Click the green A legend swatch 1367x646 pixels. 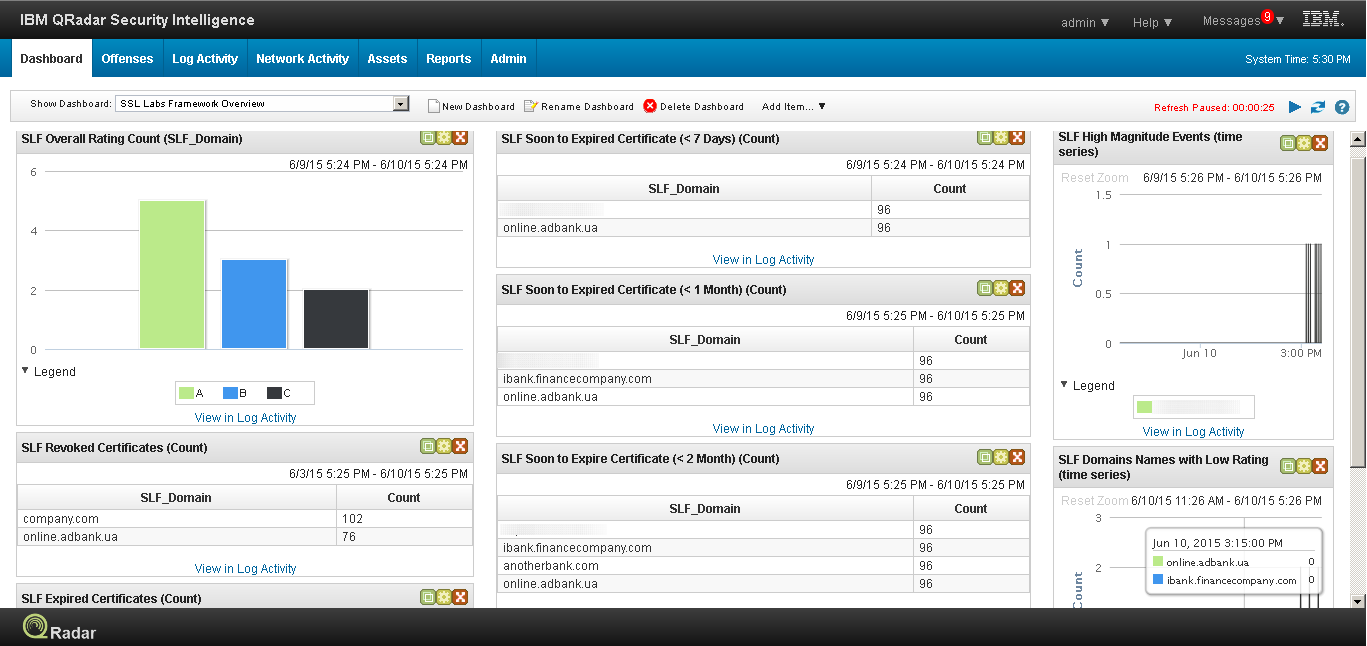pos(186,393)
